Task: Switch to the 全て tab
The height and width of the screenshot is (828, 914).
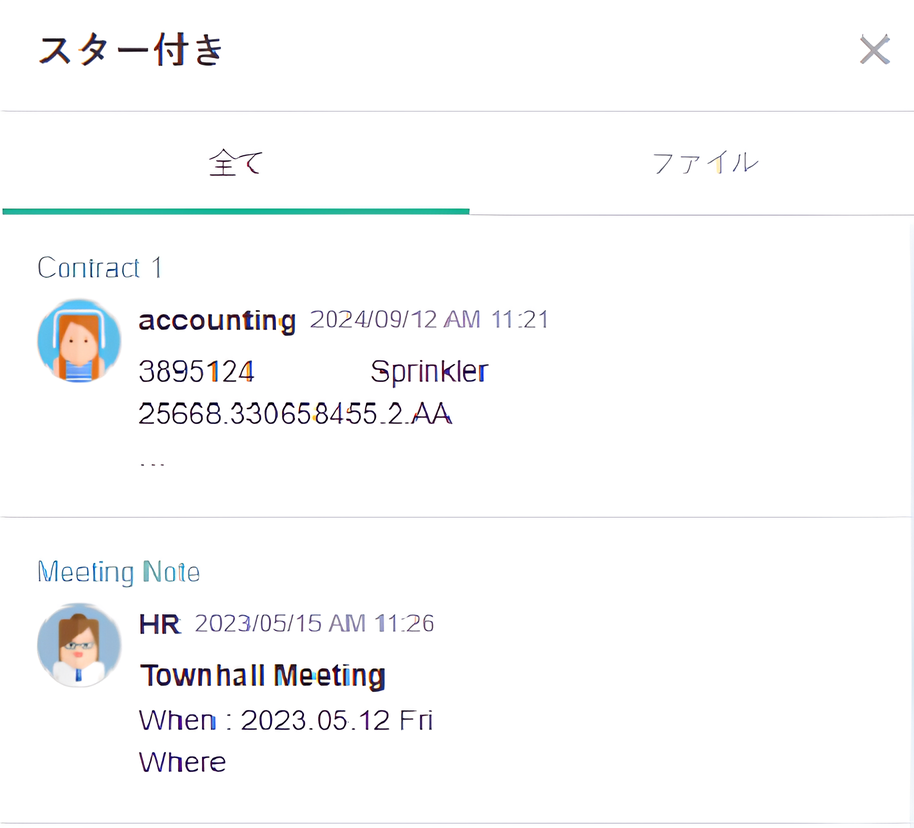Action: 236,163
